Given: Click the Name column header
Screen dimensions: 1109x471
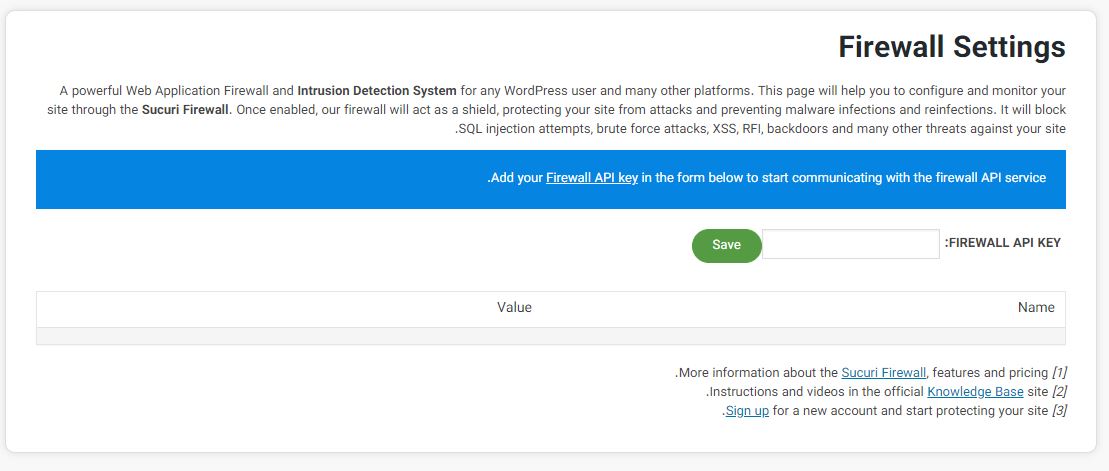Looking at the screenshot, I should tap(1036, 308).
